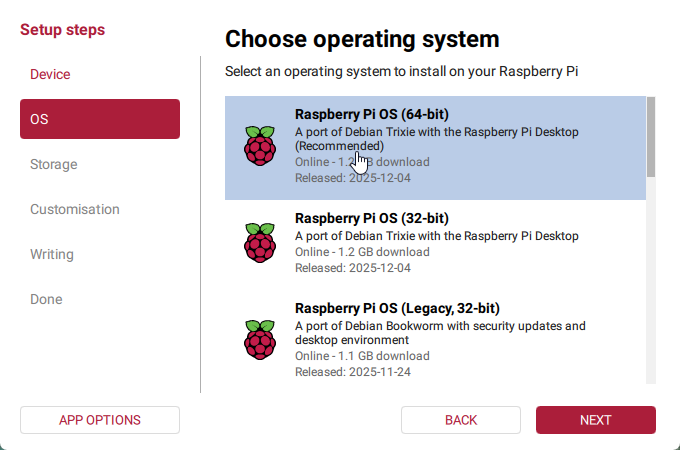Click the raspberry icon for Raspberry Pi OS (32-bit)
The width and height of the screenshot is (680, 450).
click(259, 243)
